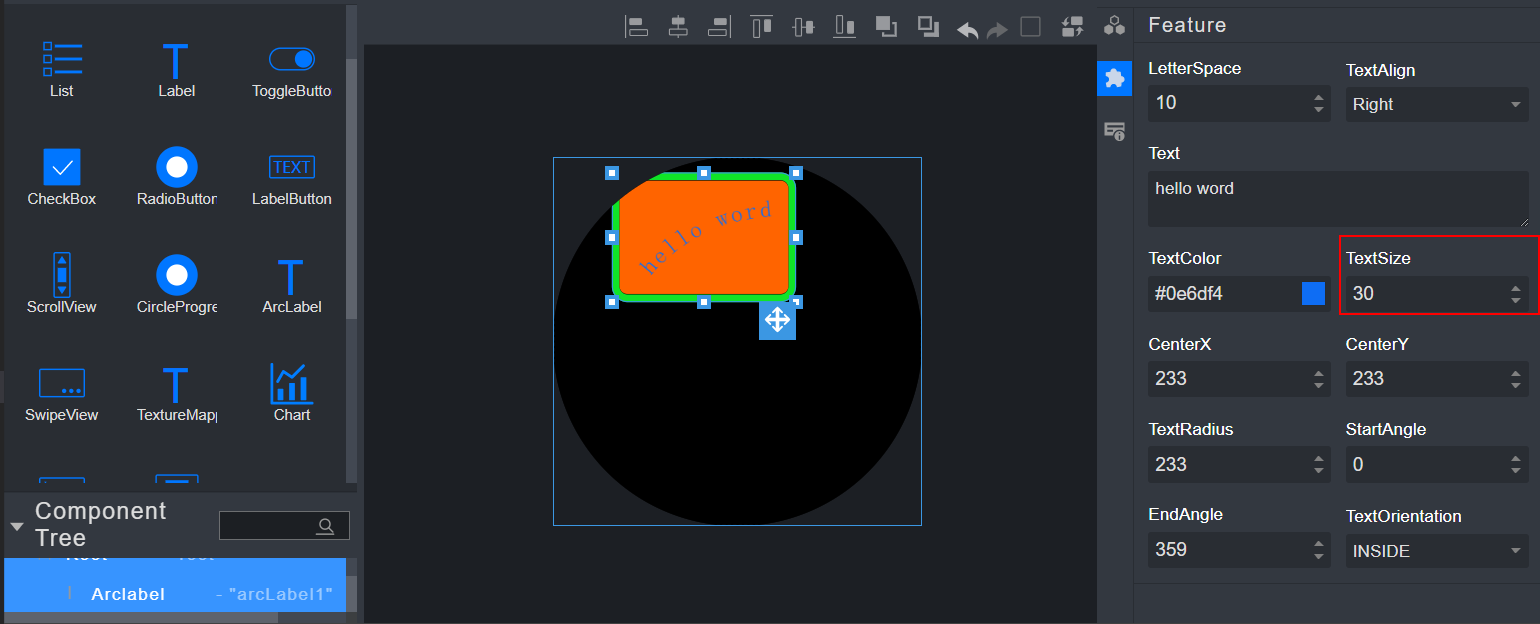Bring component to front layer
Image resolution: width=1540 pixels, height=624 pixels.
pos(886,27)
